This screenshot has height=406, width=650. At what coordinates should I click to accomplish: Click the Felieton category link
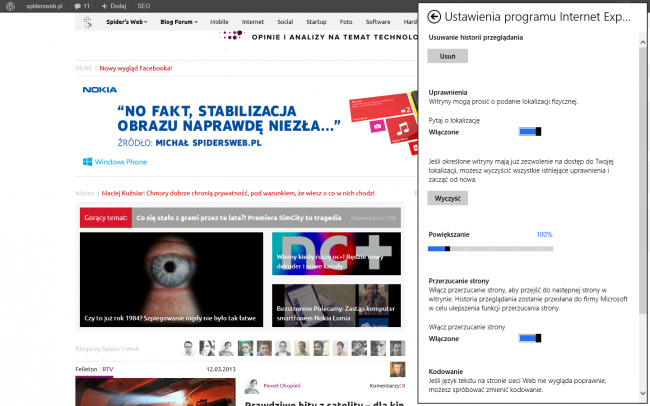(x=86, y=369)
